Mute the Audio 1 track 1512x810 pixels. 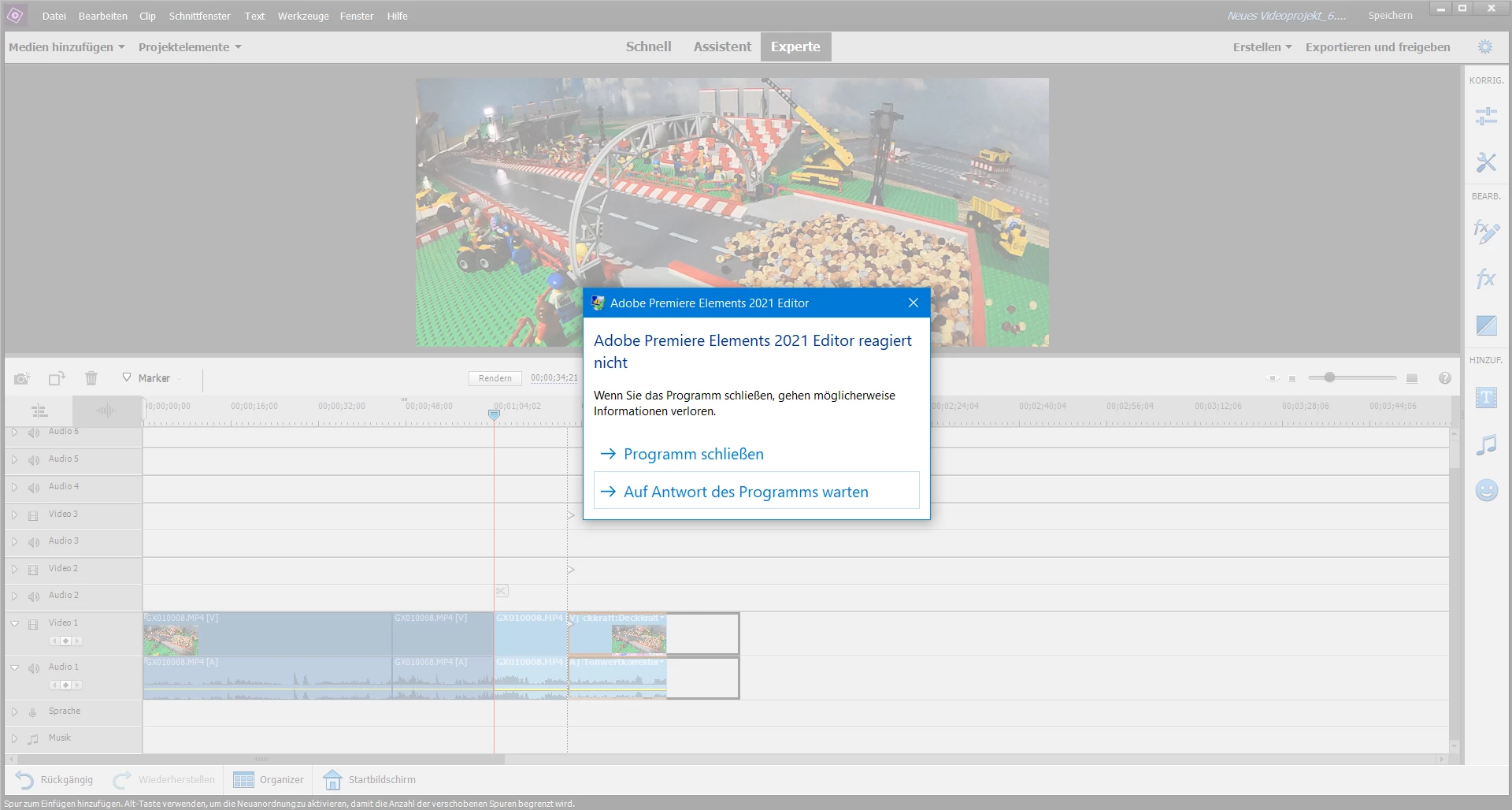click(34, 668)
